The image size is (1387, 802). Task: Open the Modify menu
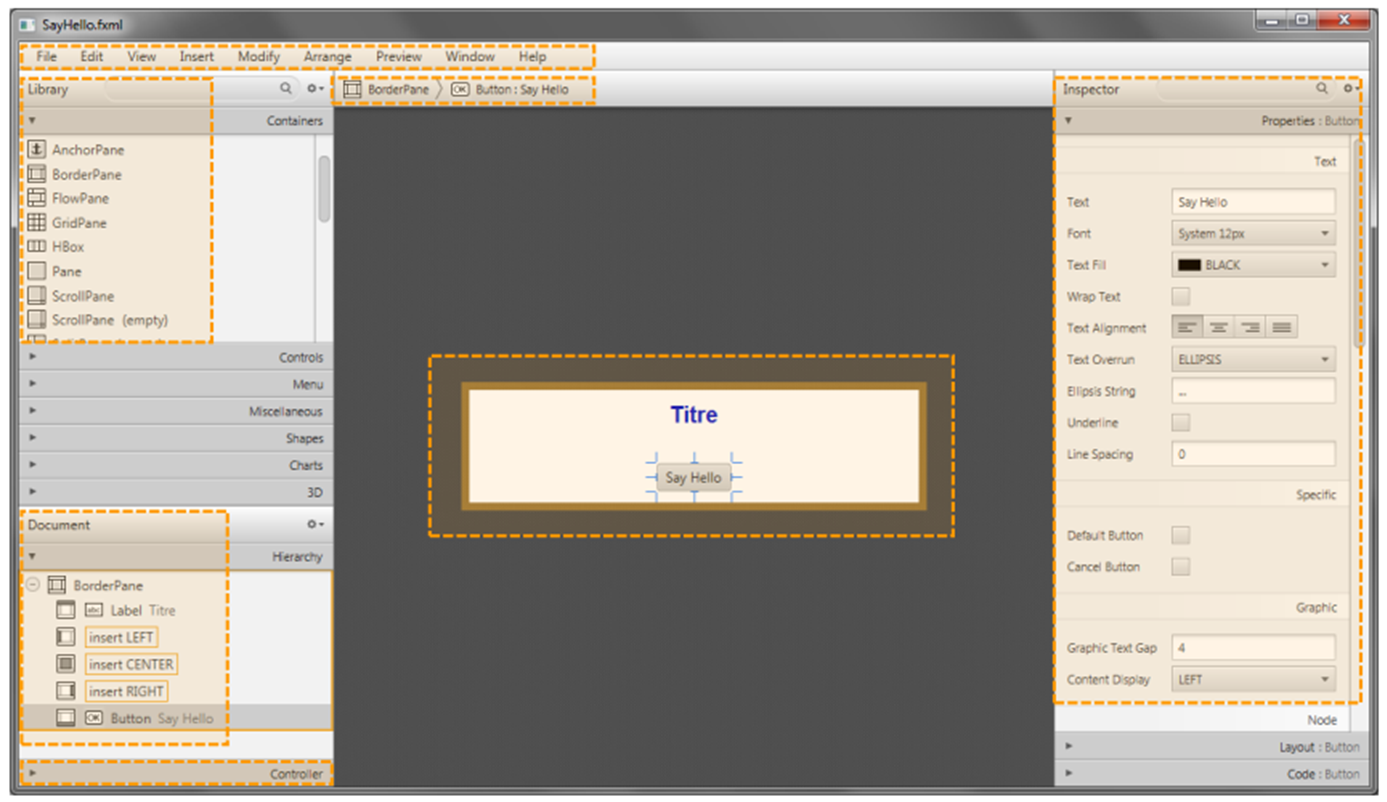click(258, 57)
